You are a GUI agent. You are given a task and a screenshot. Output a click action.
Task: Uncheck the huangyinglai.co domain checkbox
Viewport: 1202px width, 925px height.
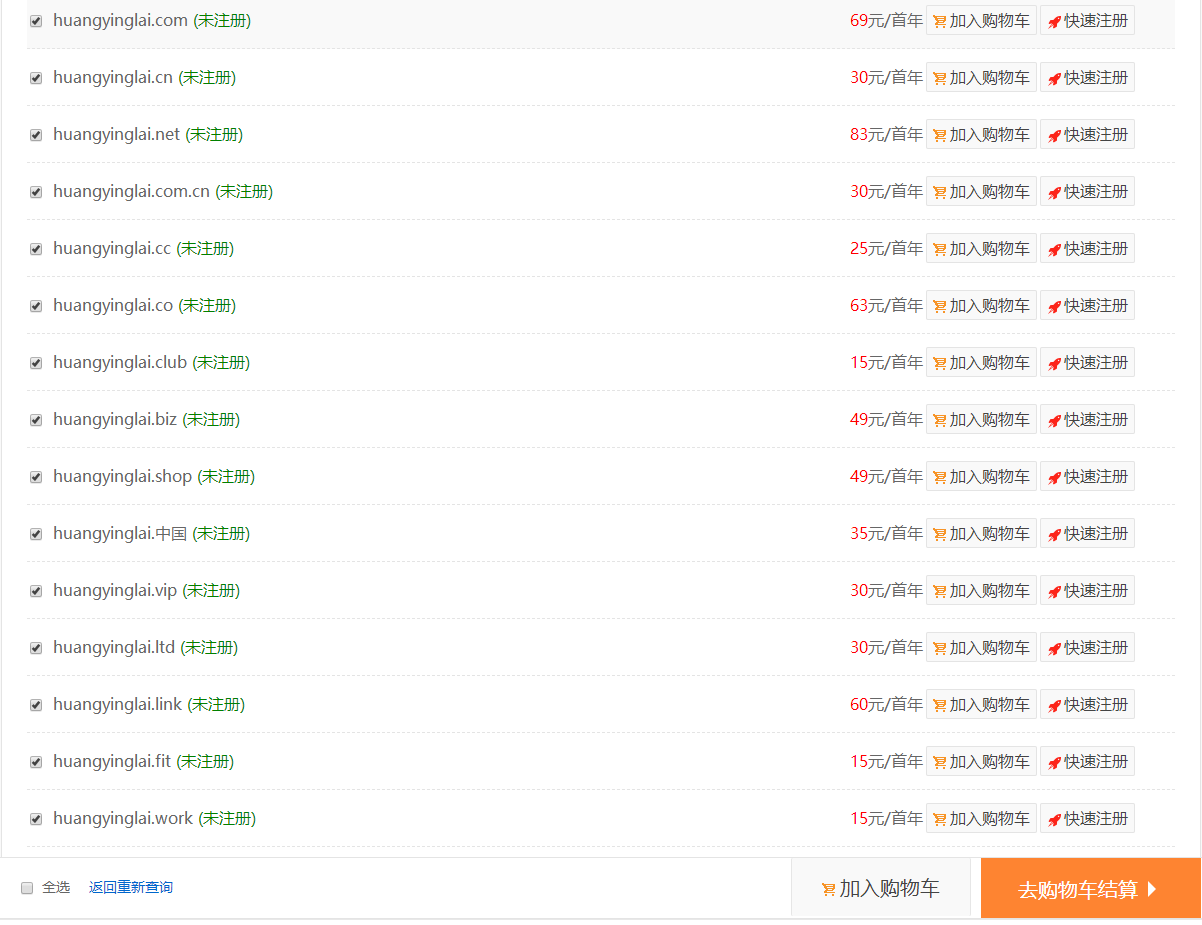(36, 306)
